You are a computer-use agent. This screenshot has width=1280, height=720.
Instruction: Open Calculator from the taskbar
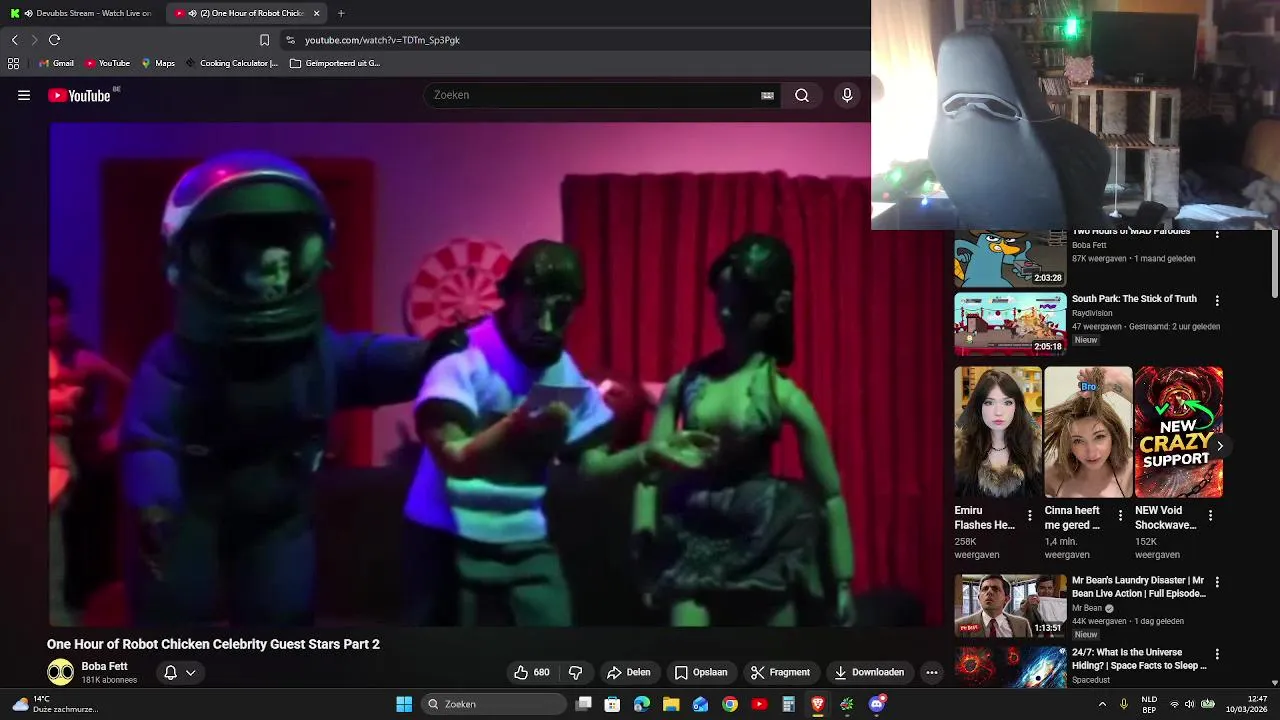point(788,704)
